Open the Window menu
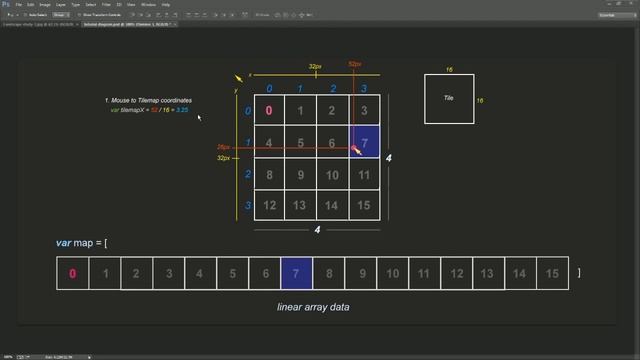The width and height of the screenshot is (640, 360). click(148, 4)
